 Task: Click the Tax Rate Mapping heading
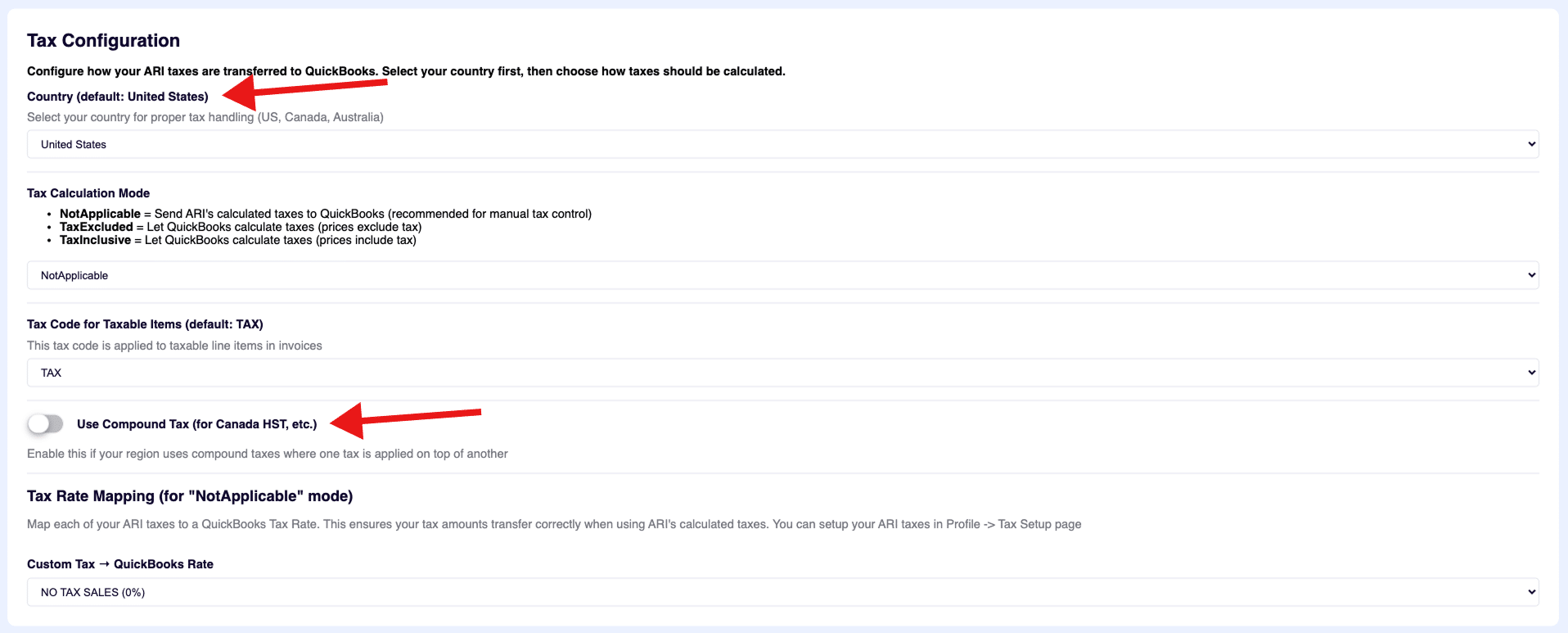pos(190,496)
